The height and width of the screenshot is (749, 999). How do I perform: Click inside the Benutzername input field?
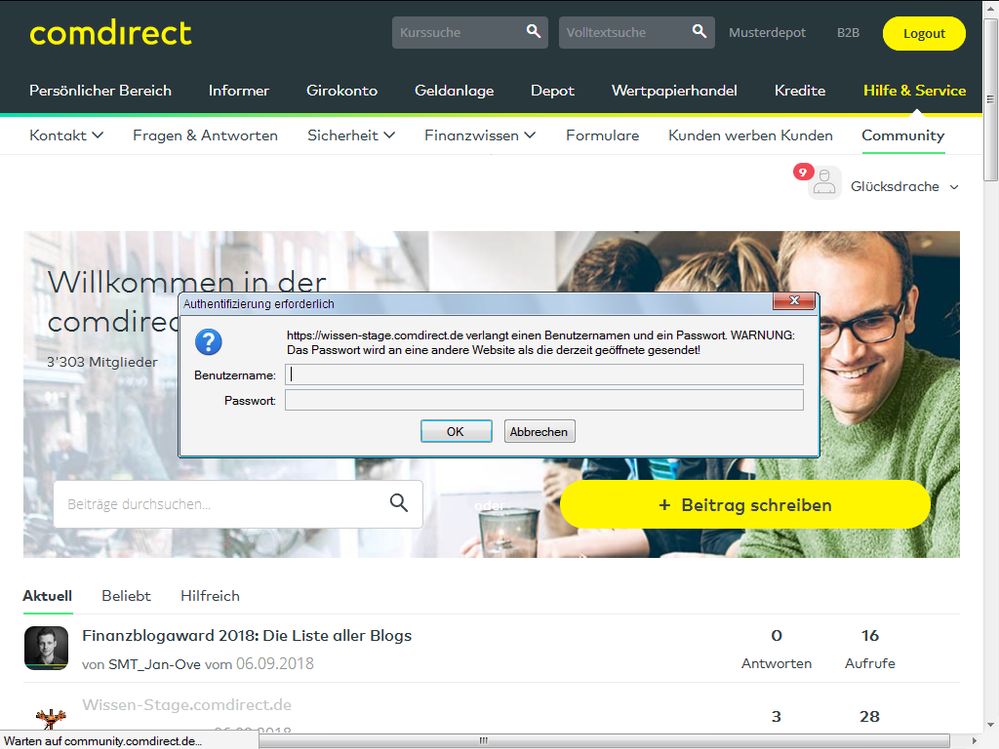pyautogui.click(x=544, y=373)
